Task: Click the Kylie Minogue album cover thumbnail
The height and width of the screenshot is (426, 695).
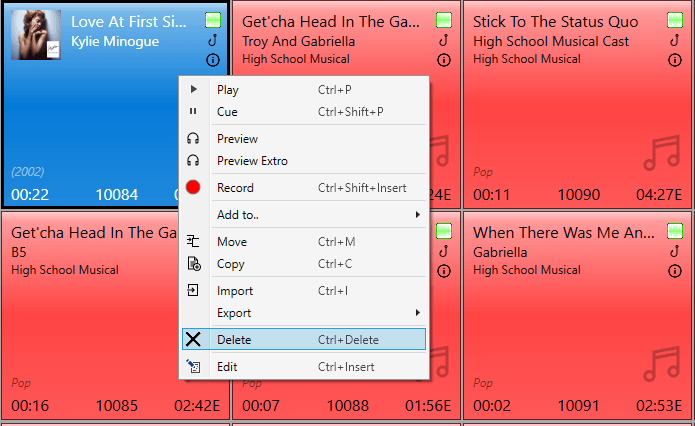Action: [36, 35]
